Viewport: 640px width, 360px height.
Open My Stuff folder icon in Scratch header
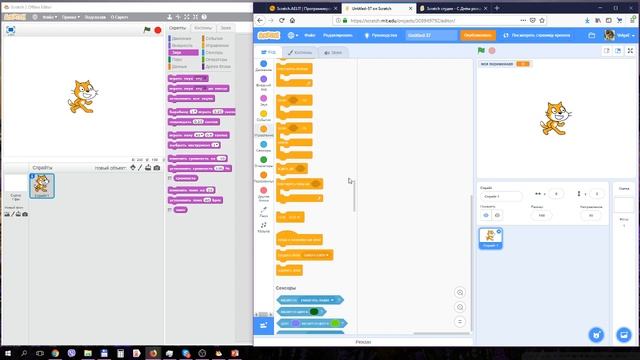(592, 36)
